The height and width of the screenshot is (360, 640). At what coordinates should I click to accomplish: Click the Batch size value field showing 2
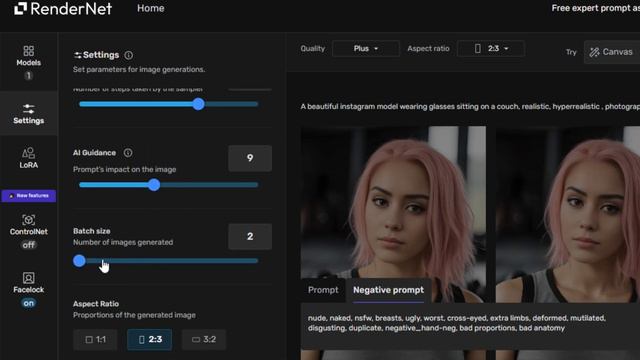(x=250, y=236)
